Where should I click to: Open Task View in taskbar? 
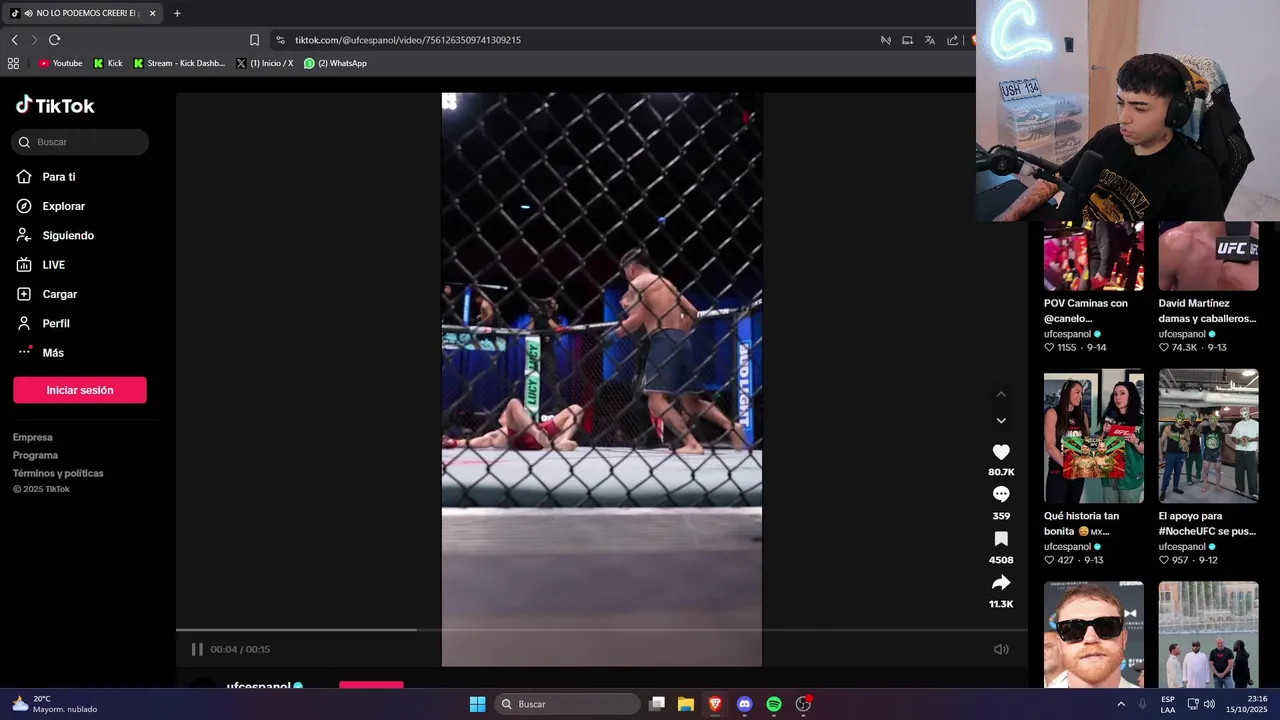[657, 704]
